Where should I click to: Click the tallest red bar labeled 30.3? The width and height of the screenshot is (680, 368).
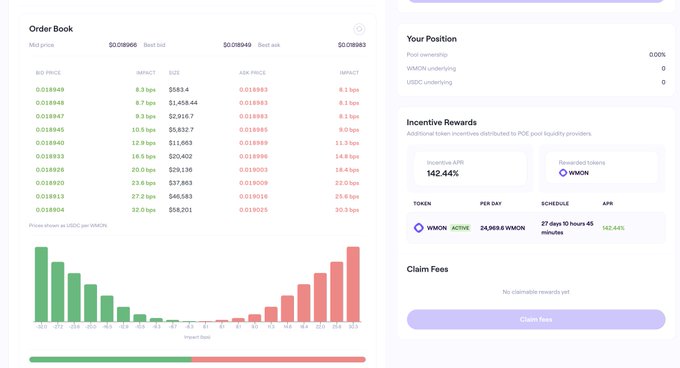pyautogui.click(x=353, y=284)
